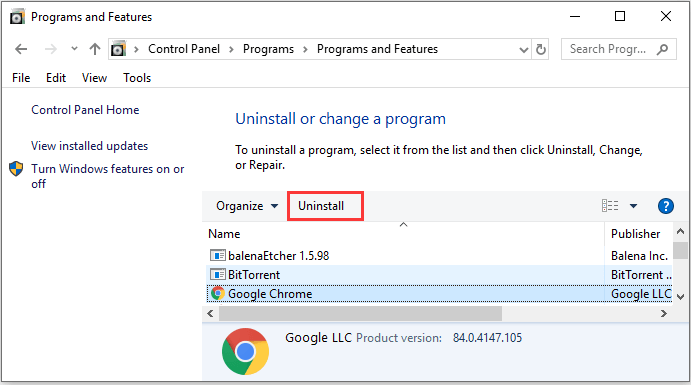The image size is (691, 385).
Task: Select Programs in the breadcrumb path
Action: [x=268, y=49]
